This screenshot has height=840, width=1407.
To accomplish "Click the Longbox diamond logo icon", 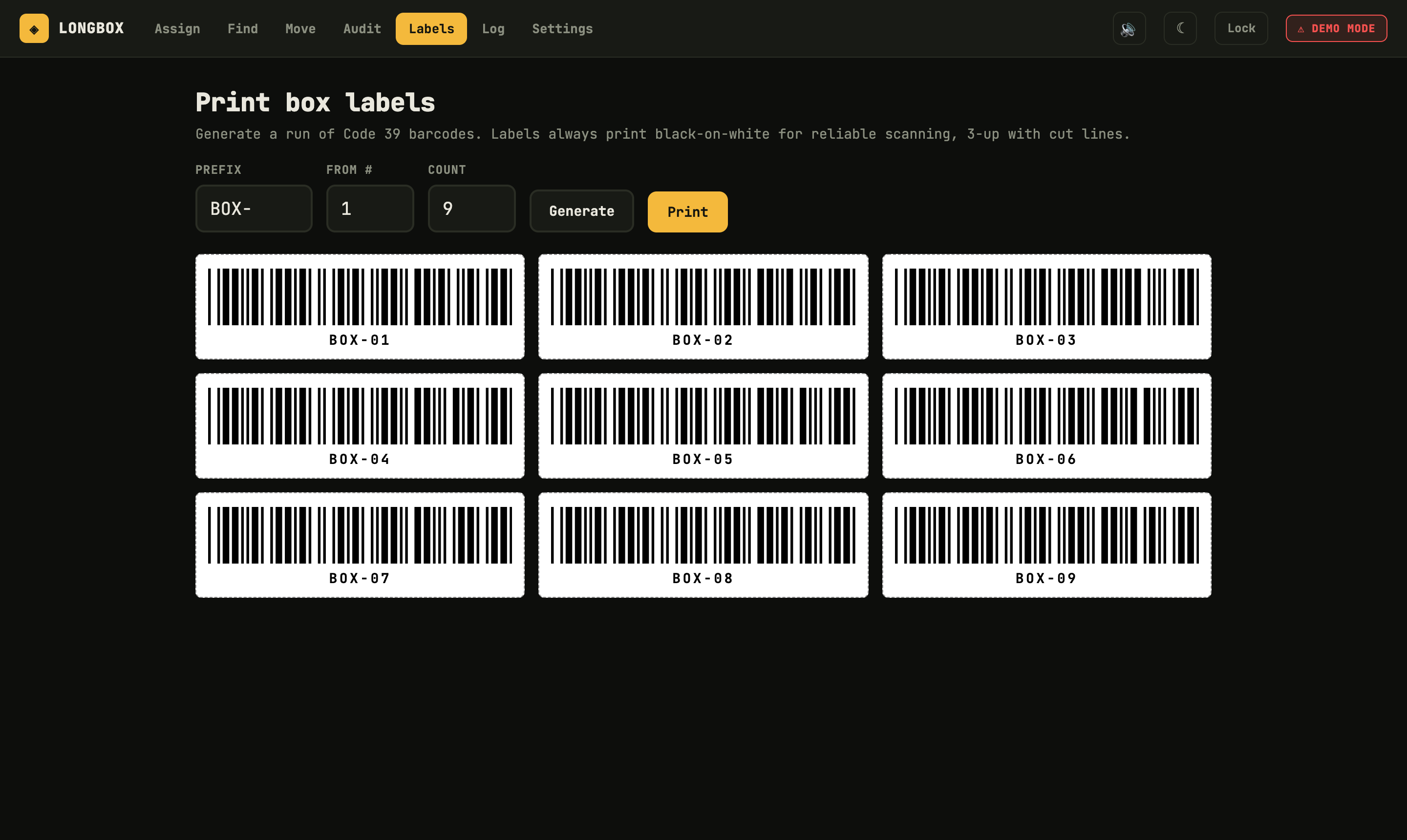I will [34, 28].
